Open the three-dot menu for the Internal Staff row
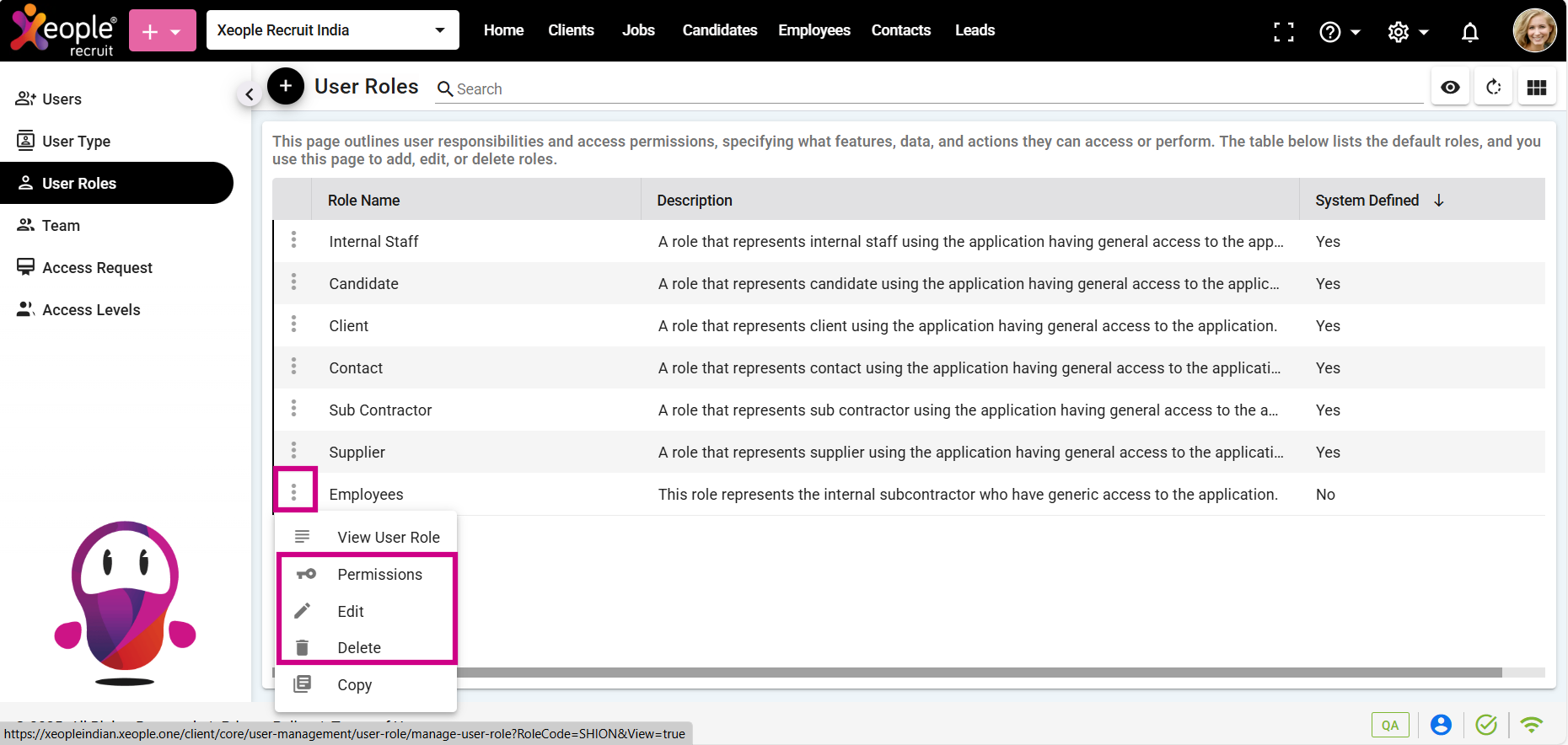 293,240
